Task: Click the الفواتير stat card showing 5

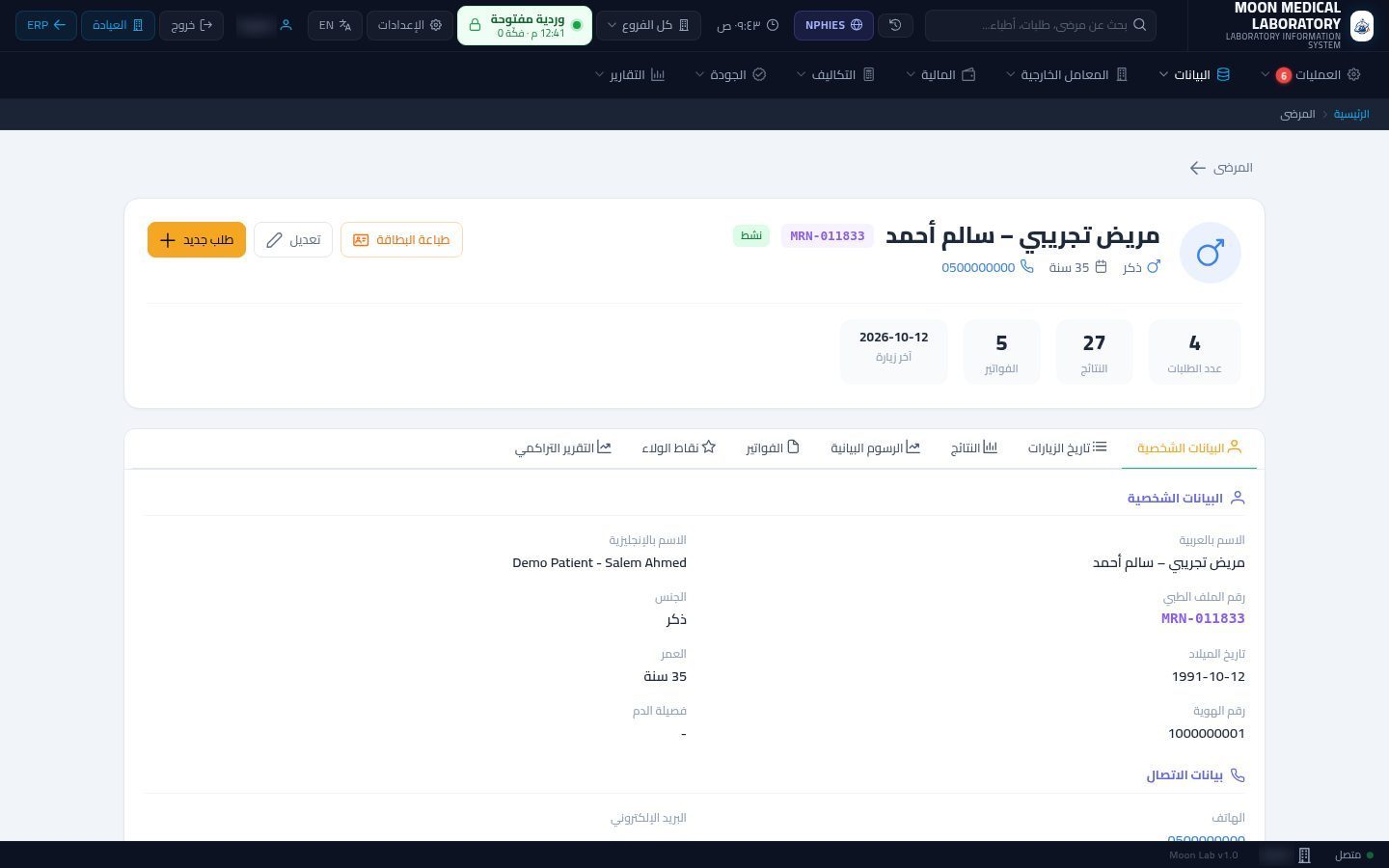Action: coord(1001,352)
